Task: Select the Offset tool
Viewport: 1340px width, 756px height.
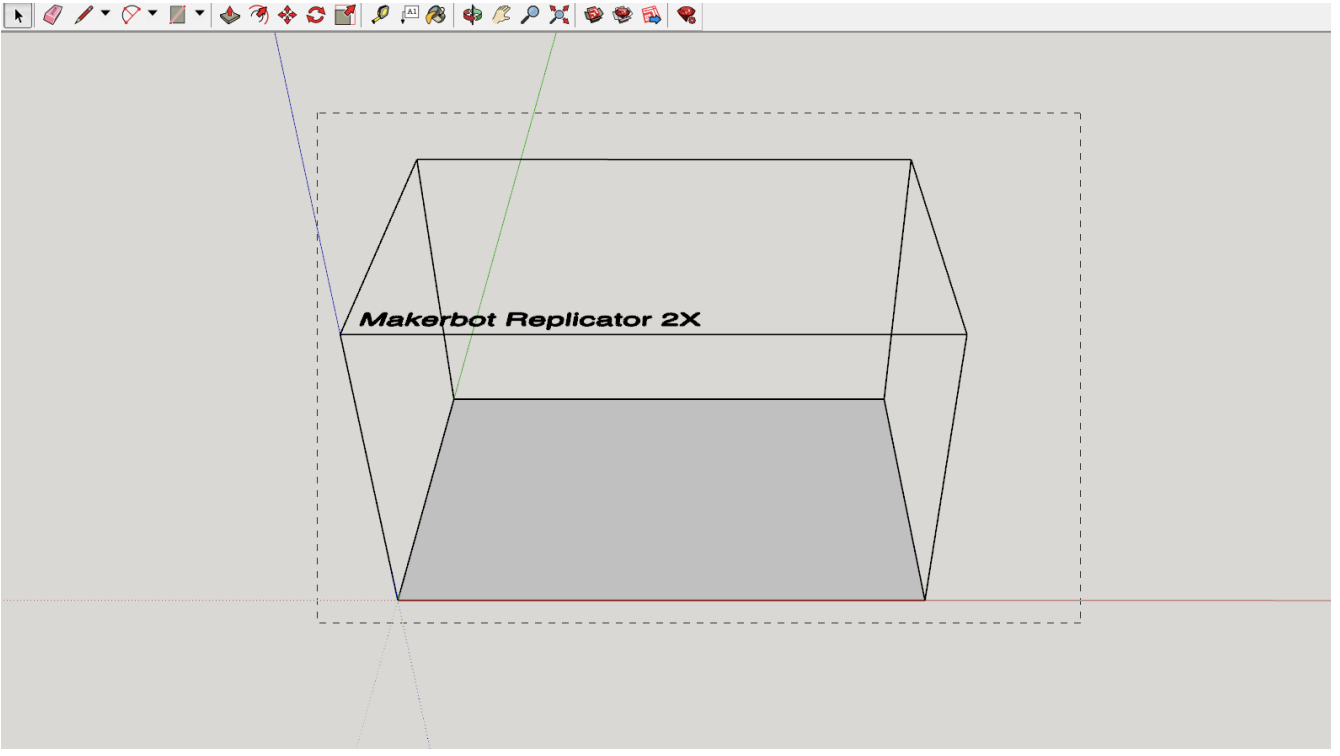Action: click(258, 15)
